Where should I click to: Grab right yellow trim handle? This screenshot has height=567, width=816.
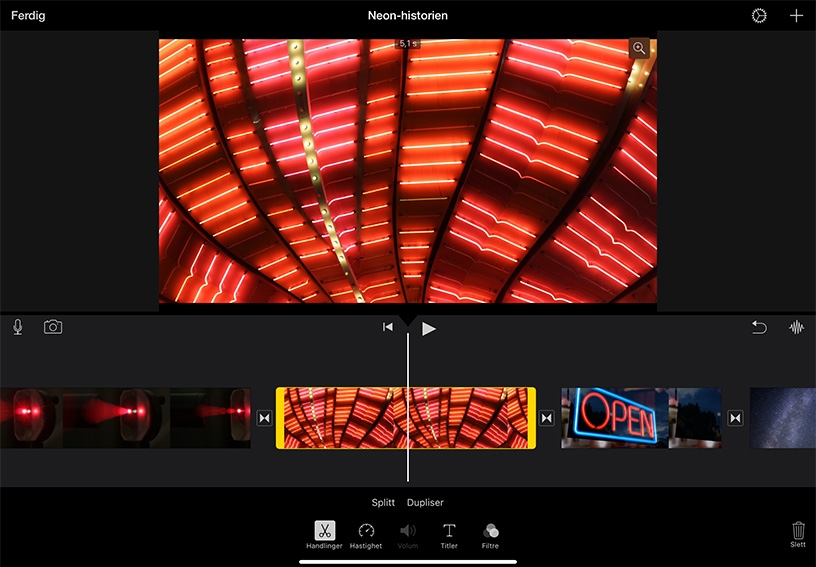click(532, 418)
